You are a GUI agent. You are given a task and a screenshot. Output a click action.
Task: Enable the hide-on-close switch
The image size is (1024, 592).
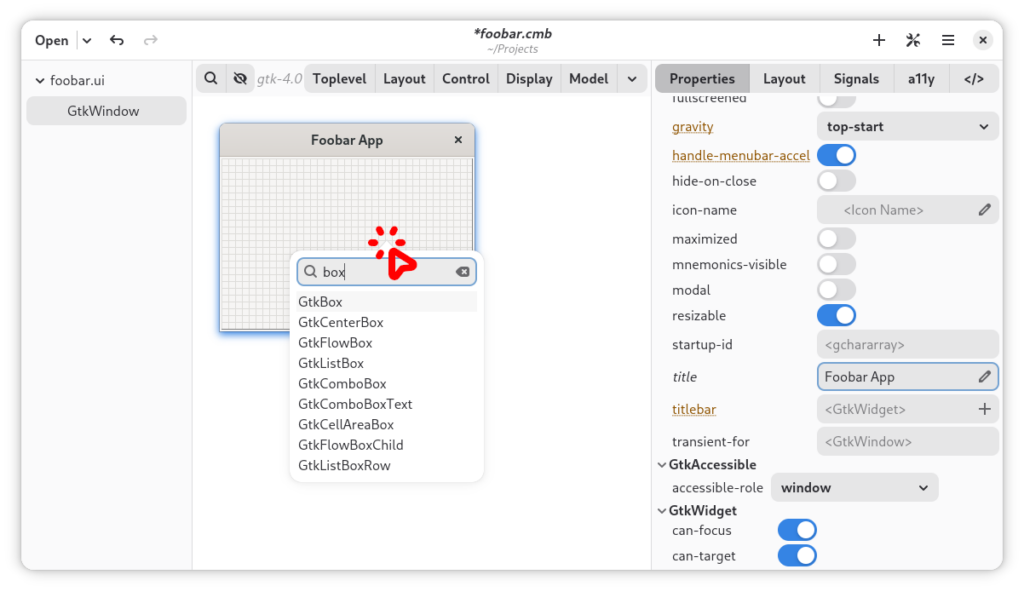(836, 181)
